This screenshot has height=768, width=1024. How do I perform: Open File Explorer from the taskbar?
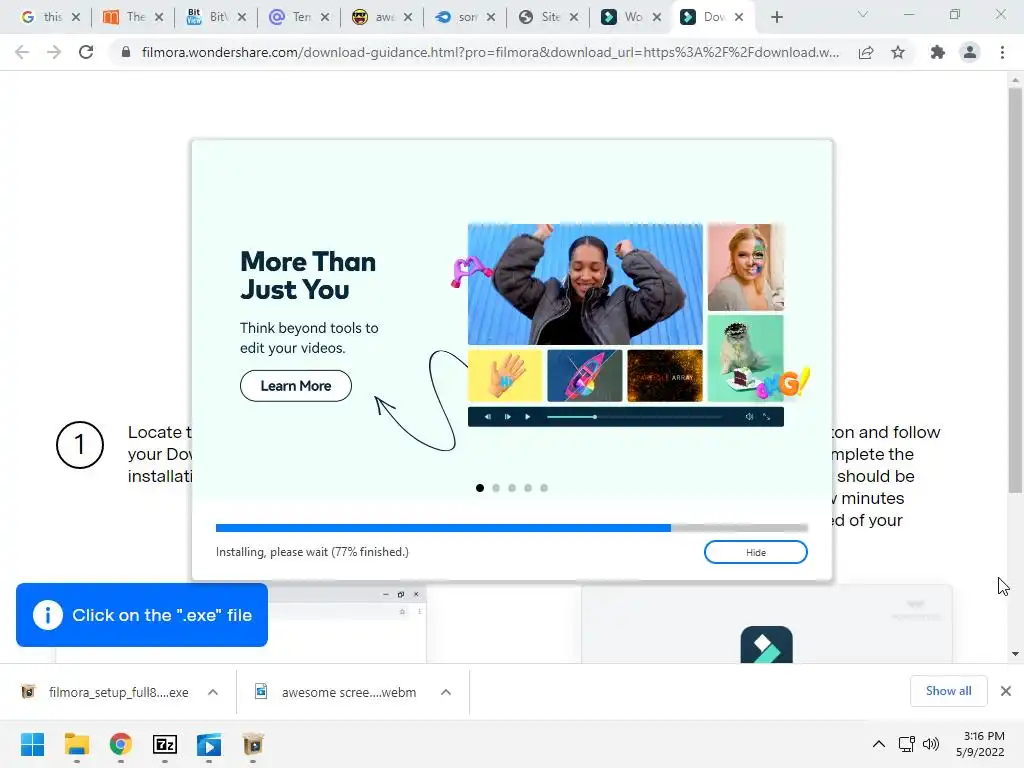click(76, 744)
